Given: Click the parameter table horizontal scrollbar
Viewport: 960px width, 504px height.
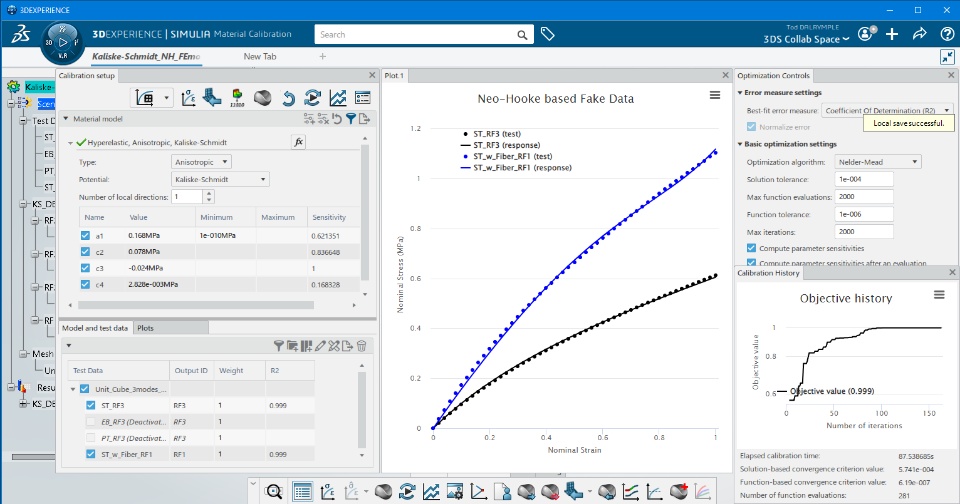Looking at the screenshot, I should click(x=196, y=305).
